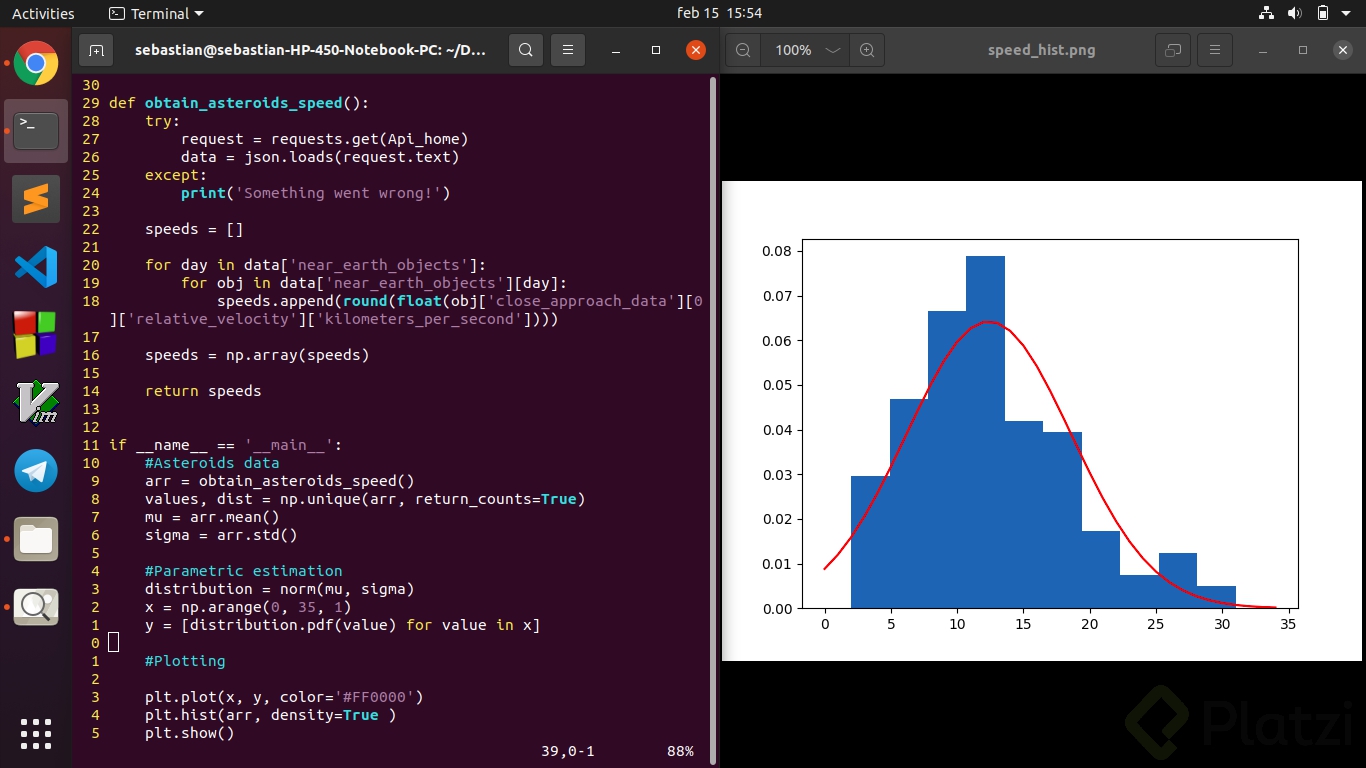This screenshot has width=1366, height=768.
Task: Launch Sublime Text from the dock
Action: point(36,199)
